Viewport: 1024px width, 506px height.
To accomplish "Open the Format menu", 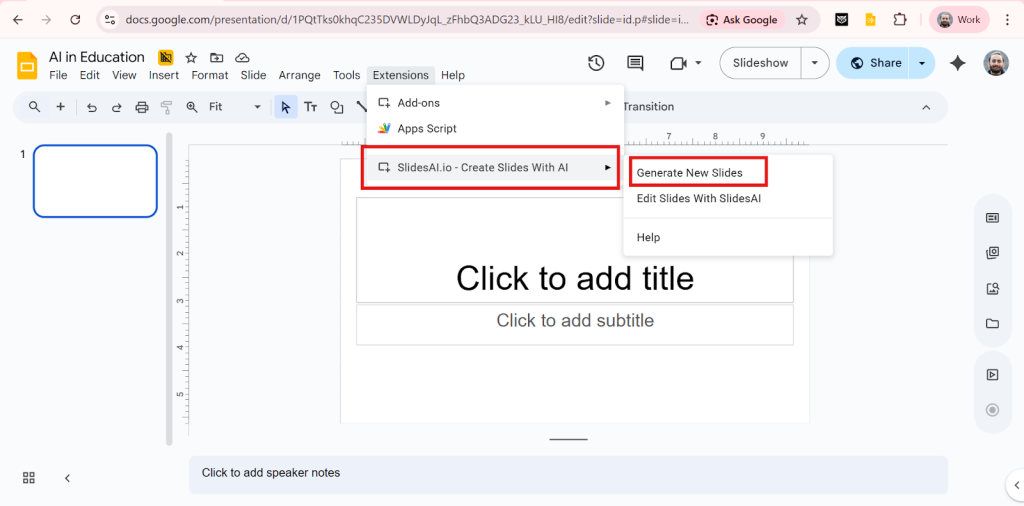I will [210, 75].
